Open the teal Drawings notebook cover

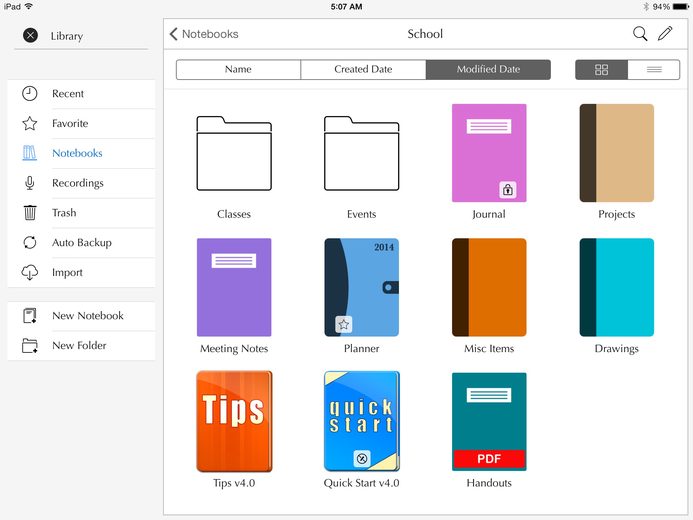pos(617,287)
